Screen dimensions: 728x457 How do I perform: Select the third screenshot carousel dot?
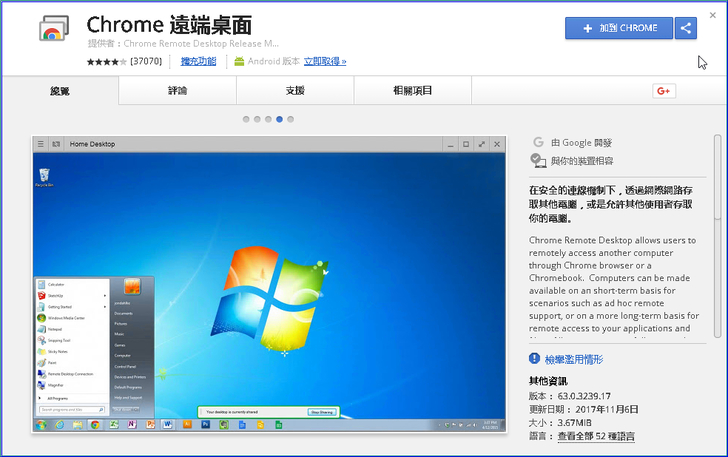tap(268, 119)
